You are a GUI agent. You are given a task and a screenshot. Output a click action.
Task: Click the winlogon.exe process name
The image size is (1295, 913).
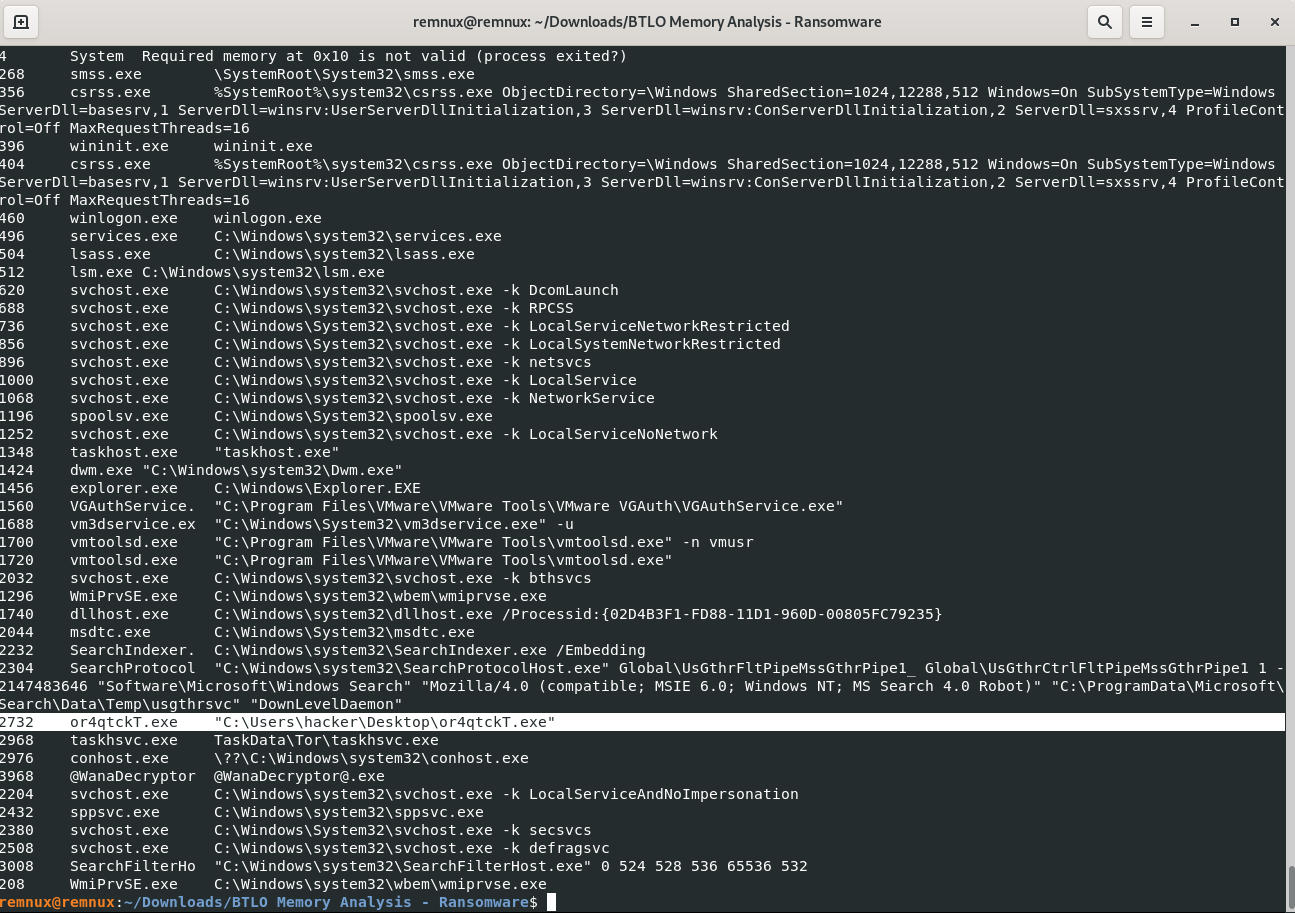(124, 218)
